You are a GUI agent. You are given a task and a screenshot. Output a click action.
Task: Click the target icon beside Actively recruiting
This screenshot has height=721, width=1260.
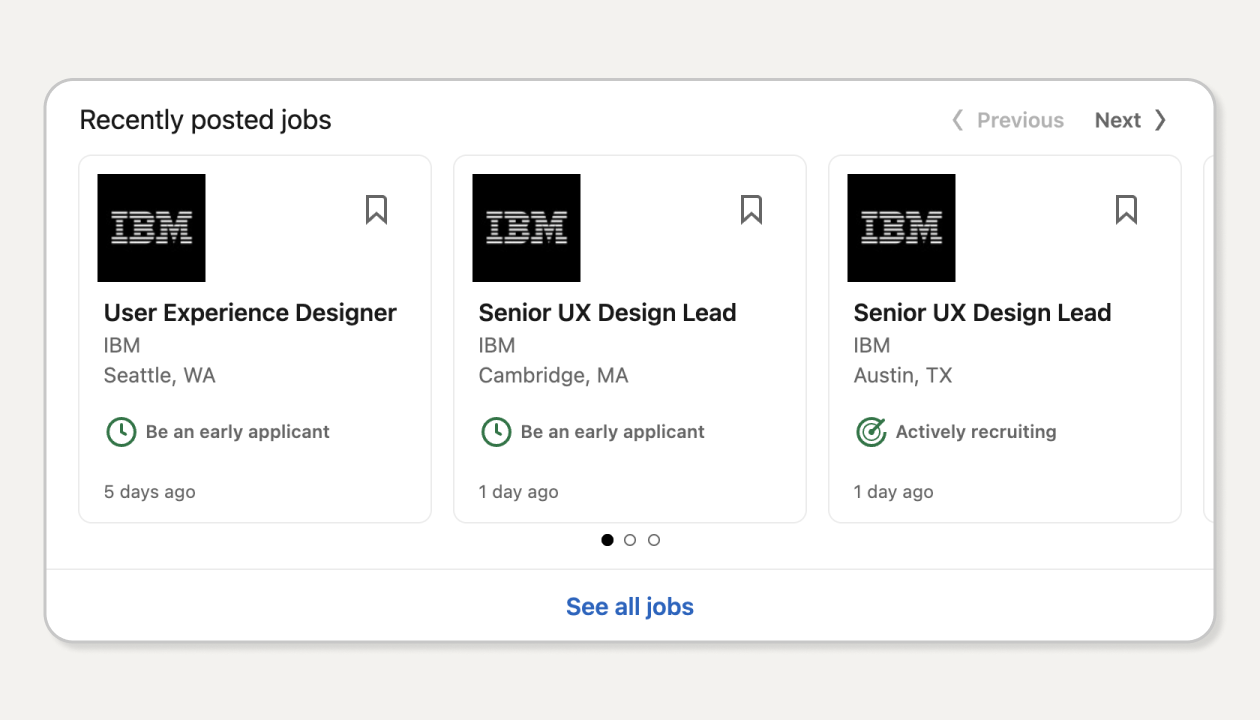(x=871, y=432)
